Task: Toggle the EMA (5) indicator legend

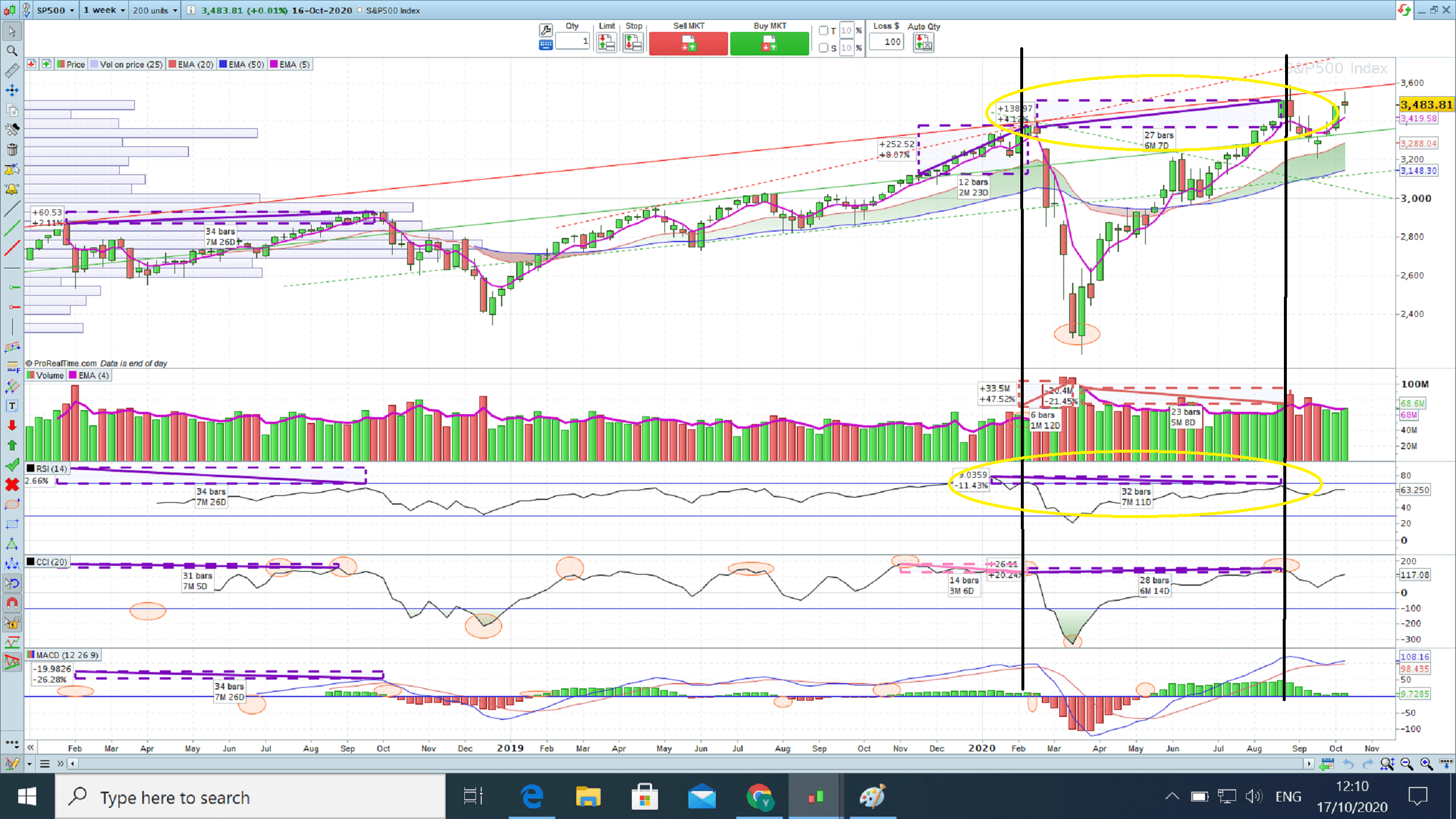Action: click(x=290, y=64)
